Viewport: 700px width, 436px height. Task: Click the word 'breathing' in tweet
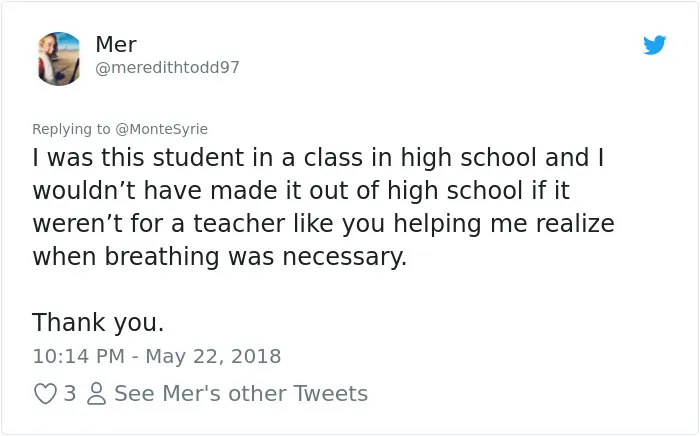(162, 257)
